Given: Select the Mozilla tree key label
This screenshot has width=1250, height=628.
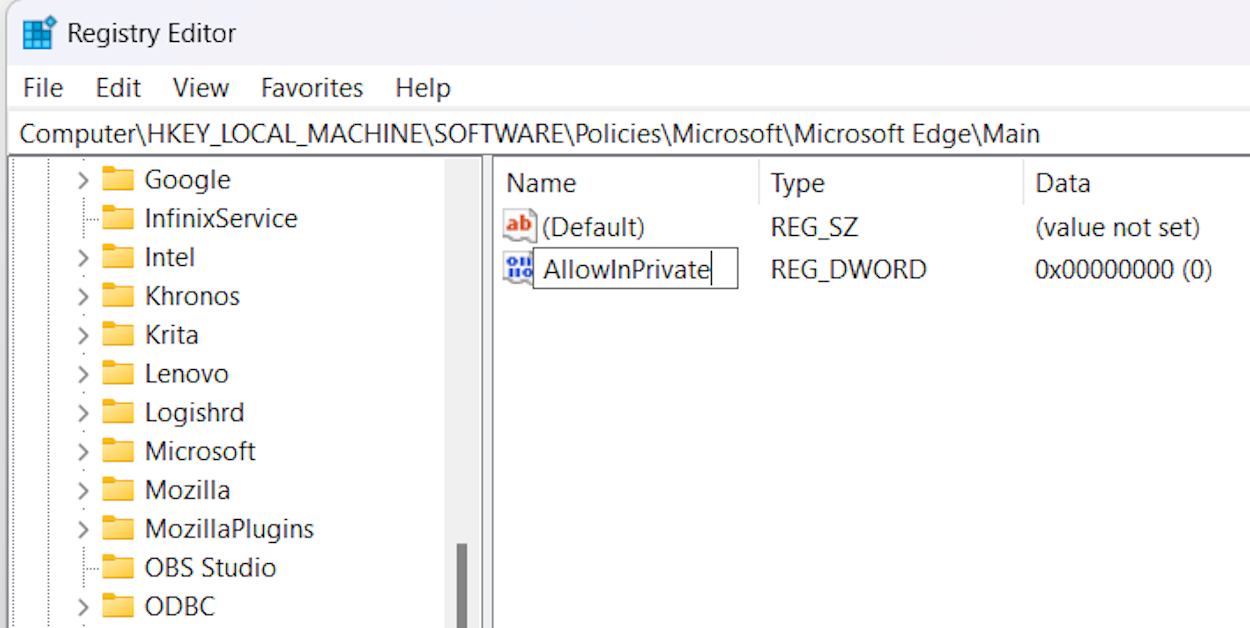Looking at the screenshot, I should pyautogui.click(x=188, y=490).
